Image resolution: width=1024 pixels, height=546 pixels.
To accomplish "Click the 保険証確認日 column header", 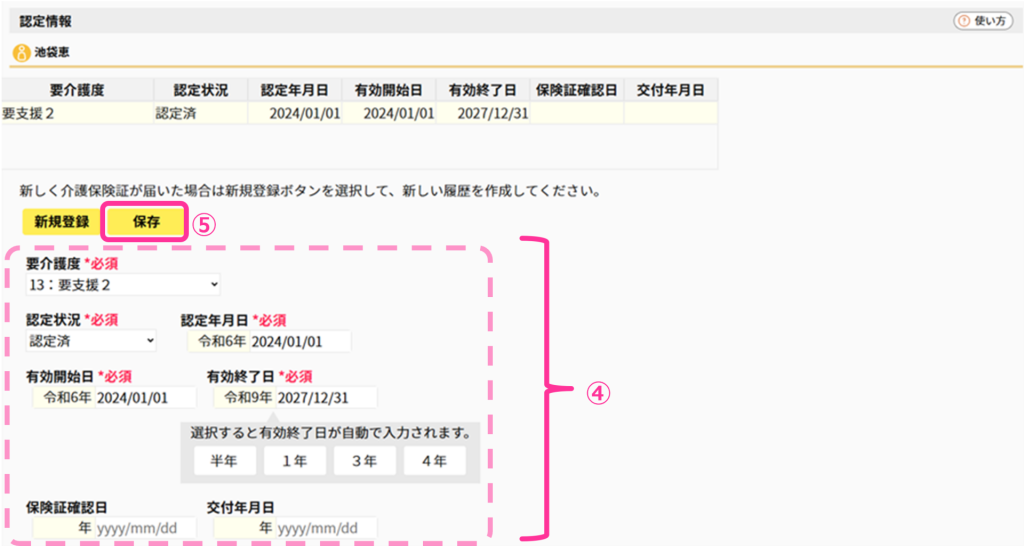I will pos(577,91).
